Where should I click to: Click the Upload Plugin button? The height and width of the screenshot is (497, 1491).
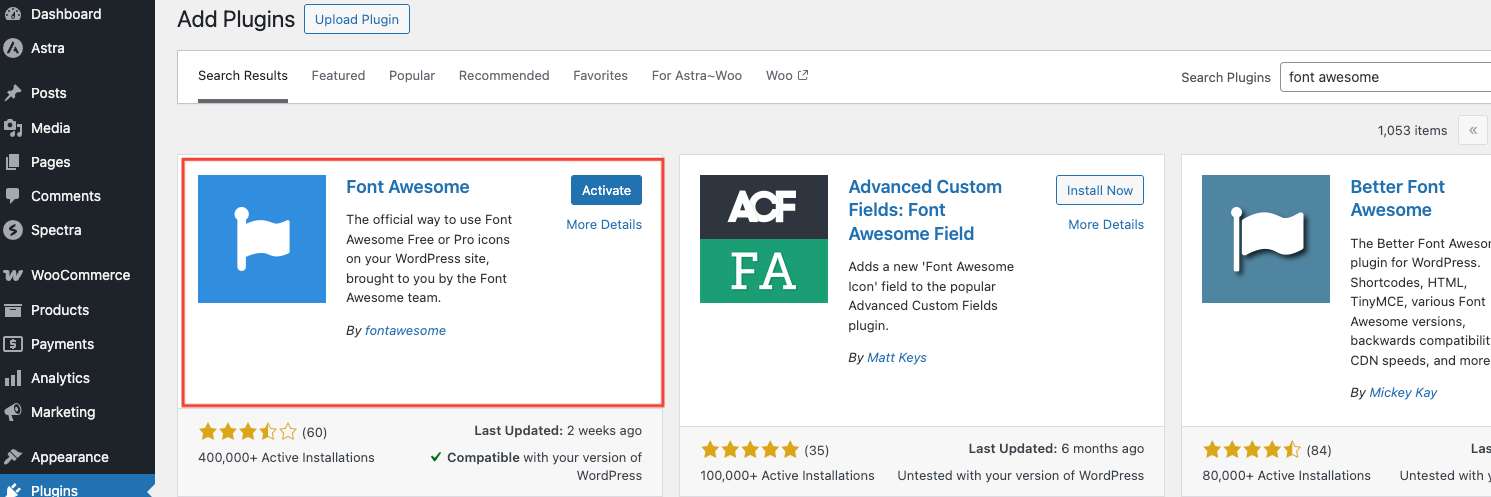pos(357,19)
